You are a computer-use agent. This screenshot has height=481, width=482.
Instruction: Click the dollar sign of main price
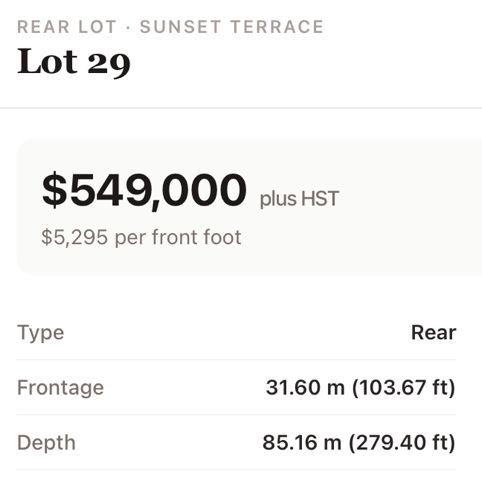pos(55,190)
